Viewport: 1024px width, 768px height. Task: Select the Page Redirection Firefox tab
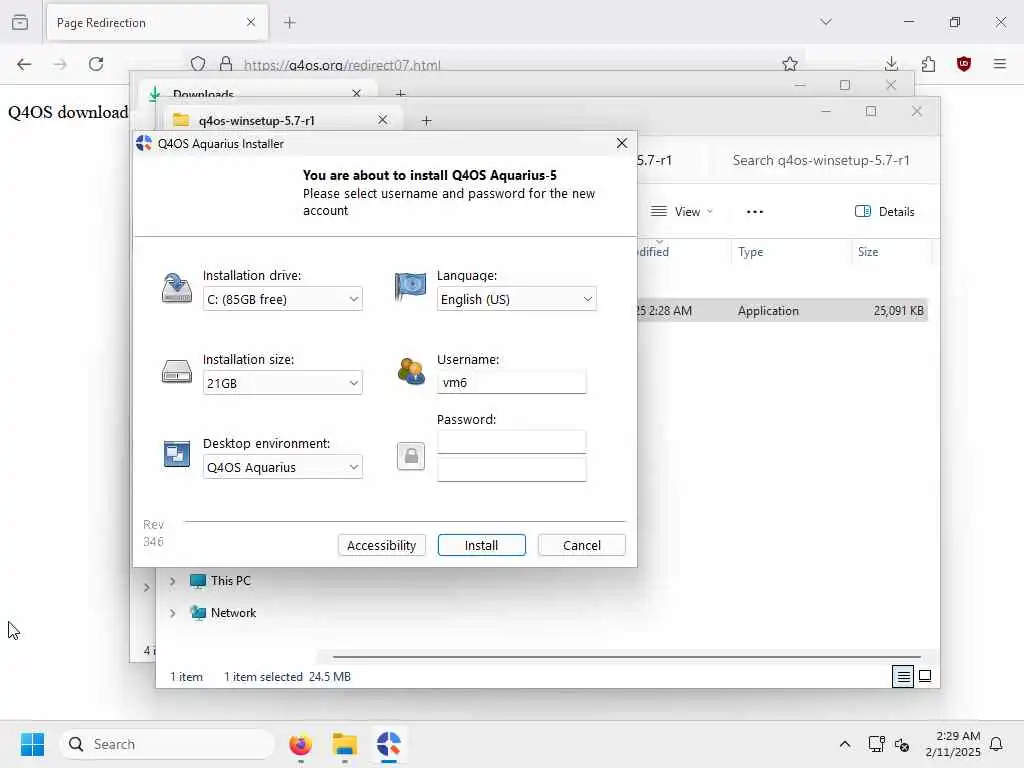point(157,23)
